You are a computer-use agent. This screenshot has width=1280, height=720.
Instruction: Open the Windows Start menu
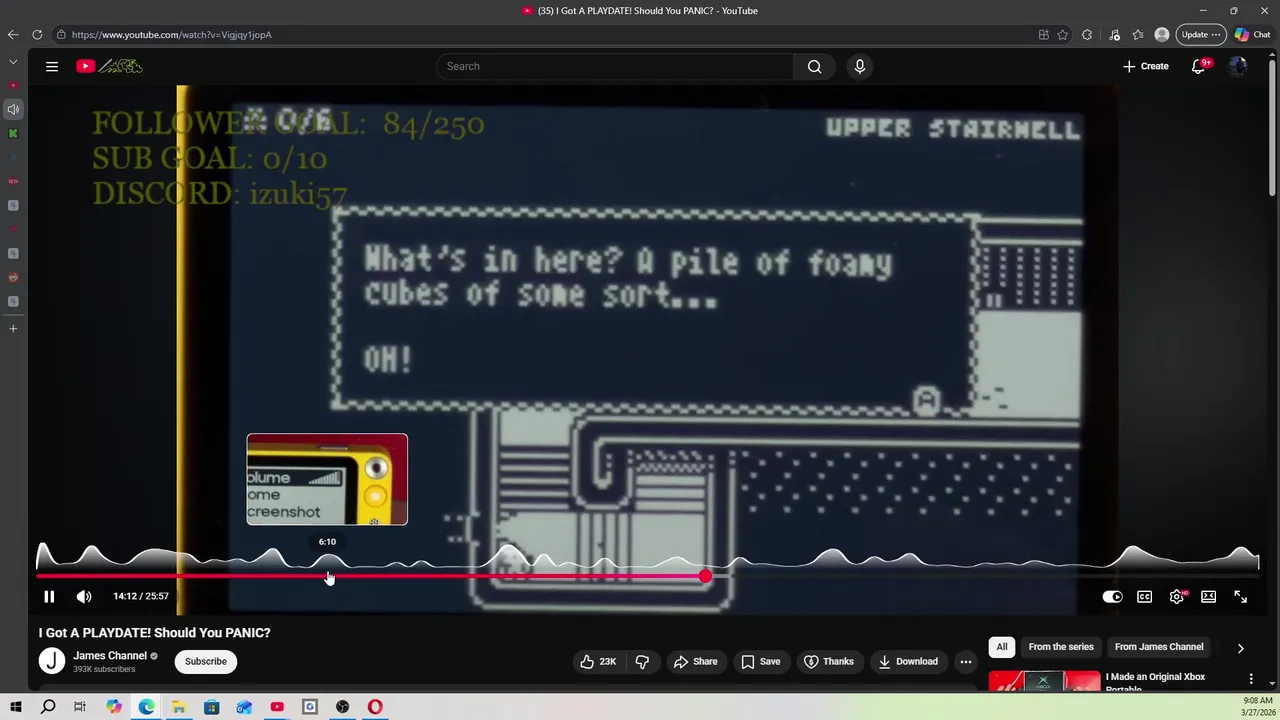tap(16, 707)
